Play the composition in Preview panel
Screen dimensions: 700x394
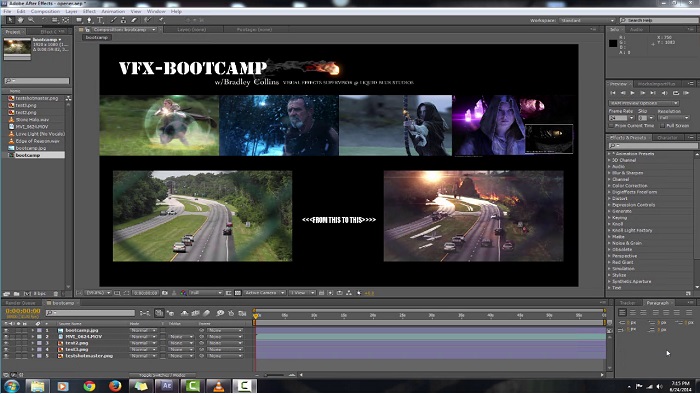pos(632,93)
